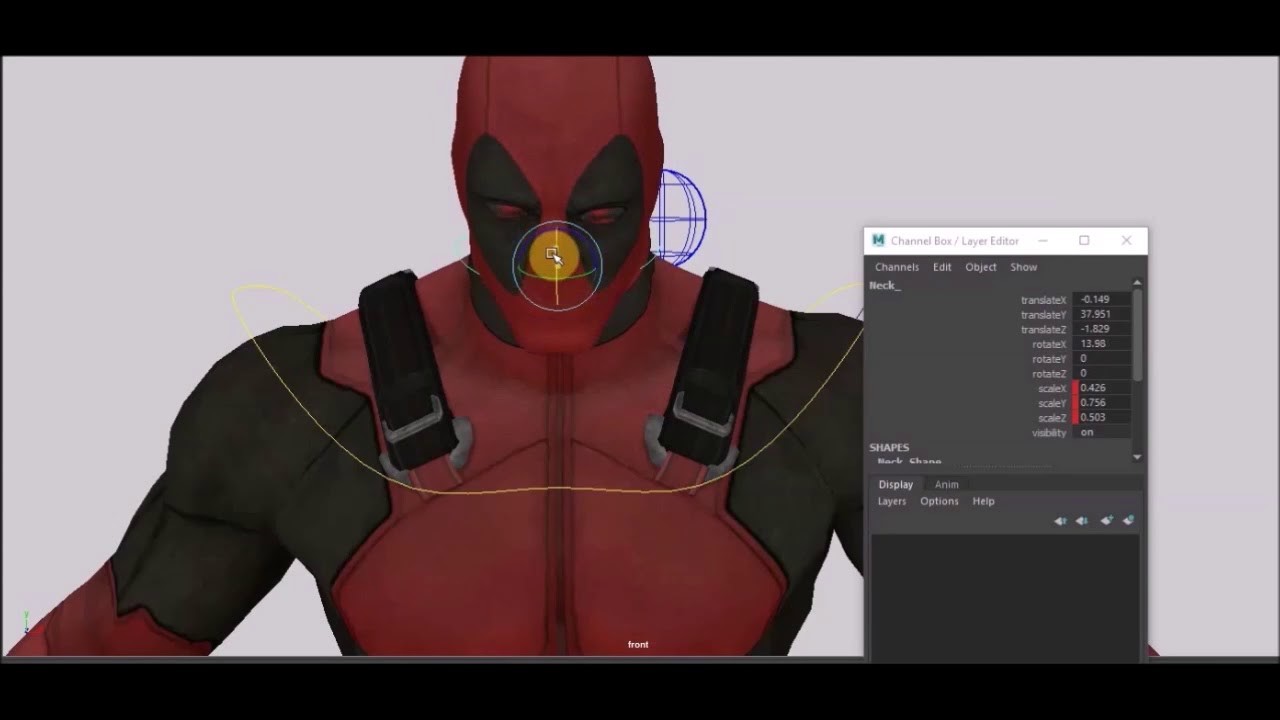Open the Show menu
1280x720 pixels.
click(1023, 267)
